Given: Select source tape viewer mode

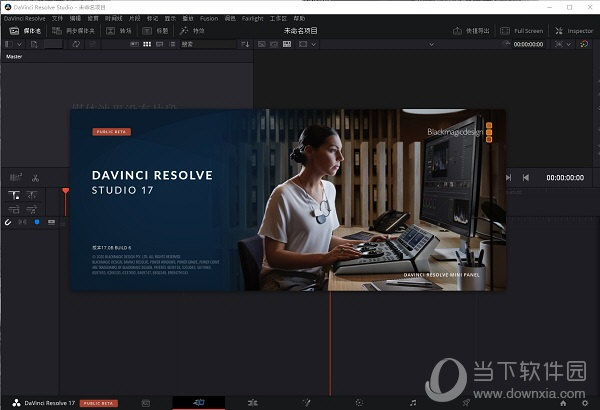Looking at the screenshot, I should (x=274, y=44).
